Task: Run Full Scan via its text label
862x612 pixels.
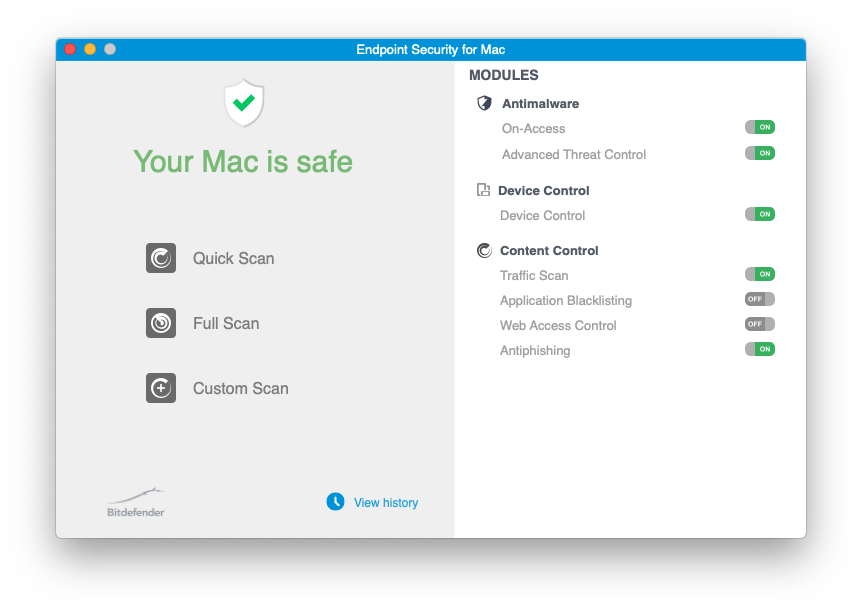Action: point(226,324)
